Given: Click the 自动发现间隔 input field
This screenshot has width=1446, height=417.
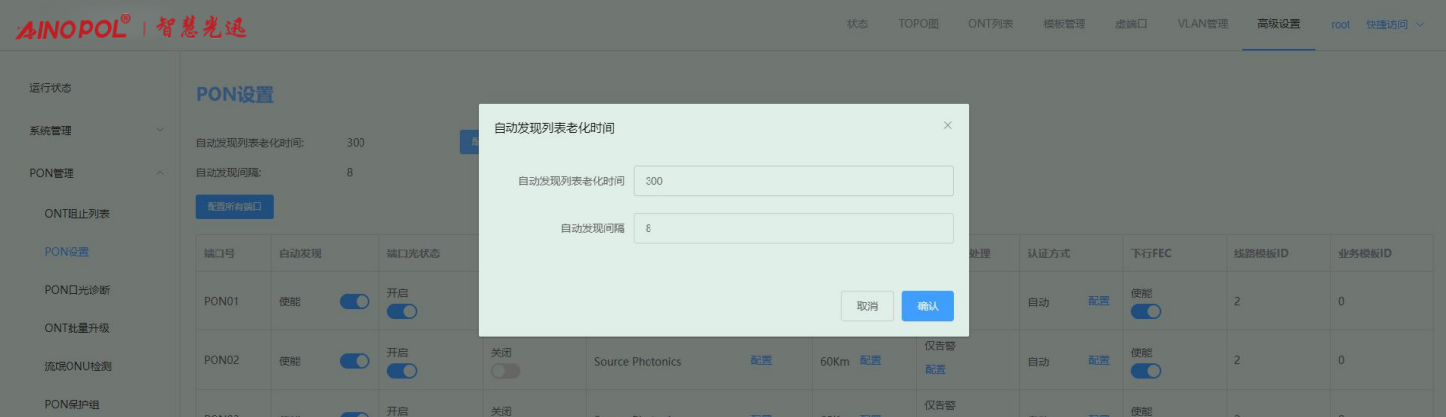Looking at the screenshot, I should pos(793,228).
